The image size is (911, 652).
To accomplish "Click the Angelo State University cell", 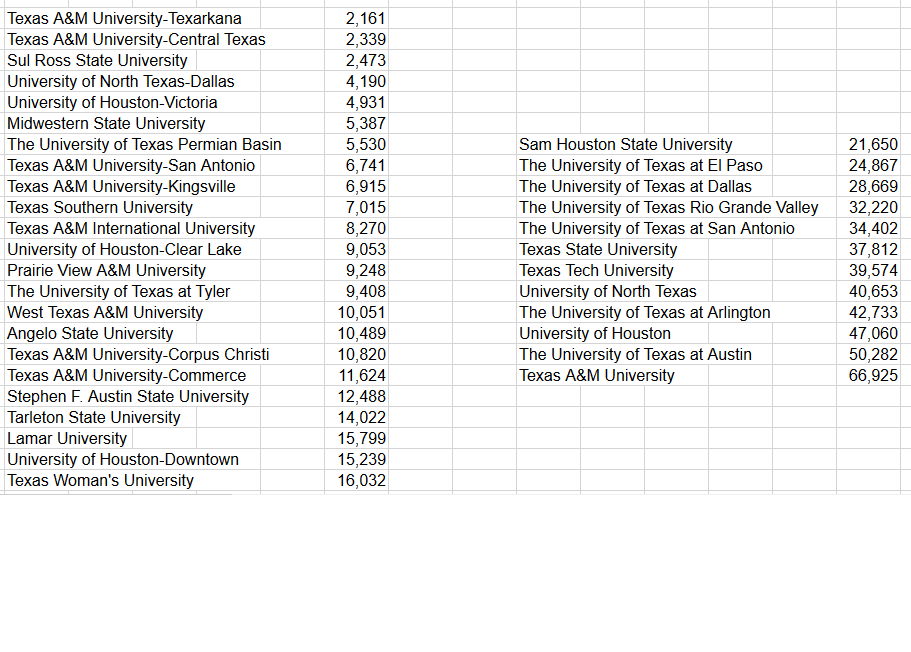I will pos(90,334).
